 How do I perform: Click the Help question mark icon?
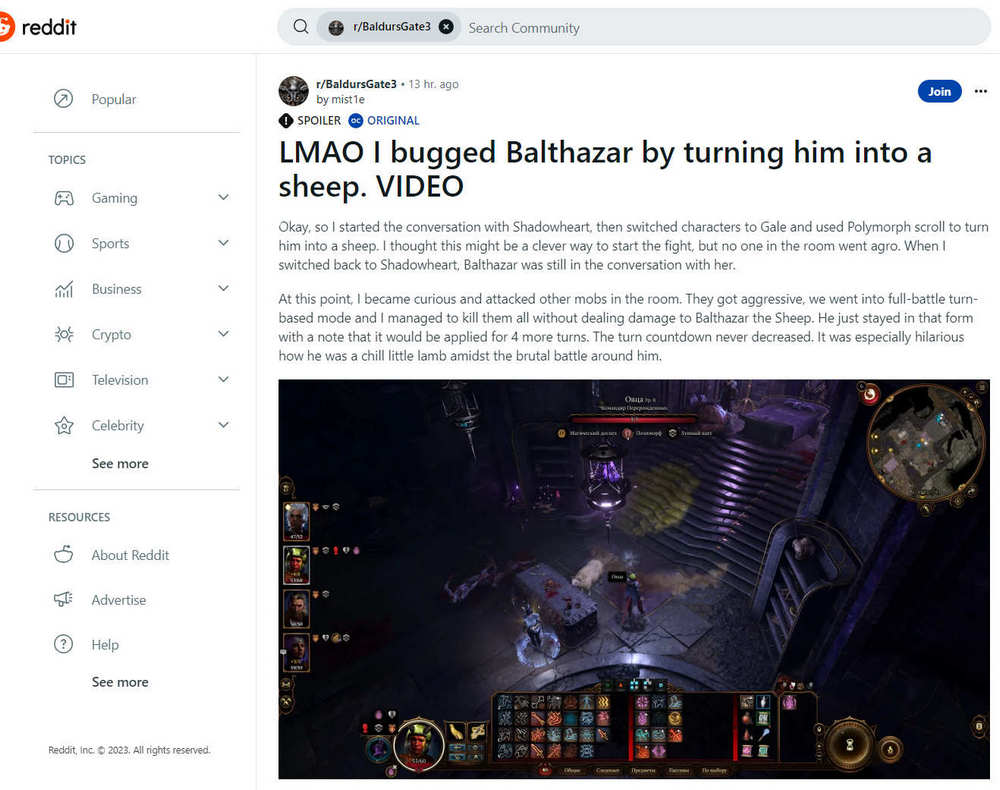click(x=64, y=645)
